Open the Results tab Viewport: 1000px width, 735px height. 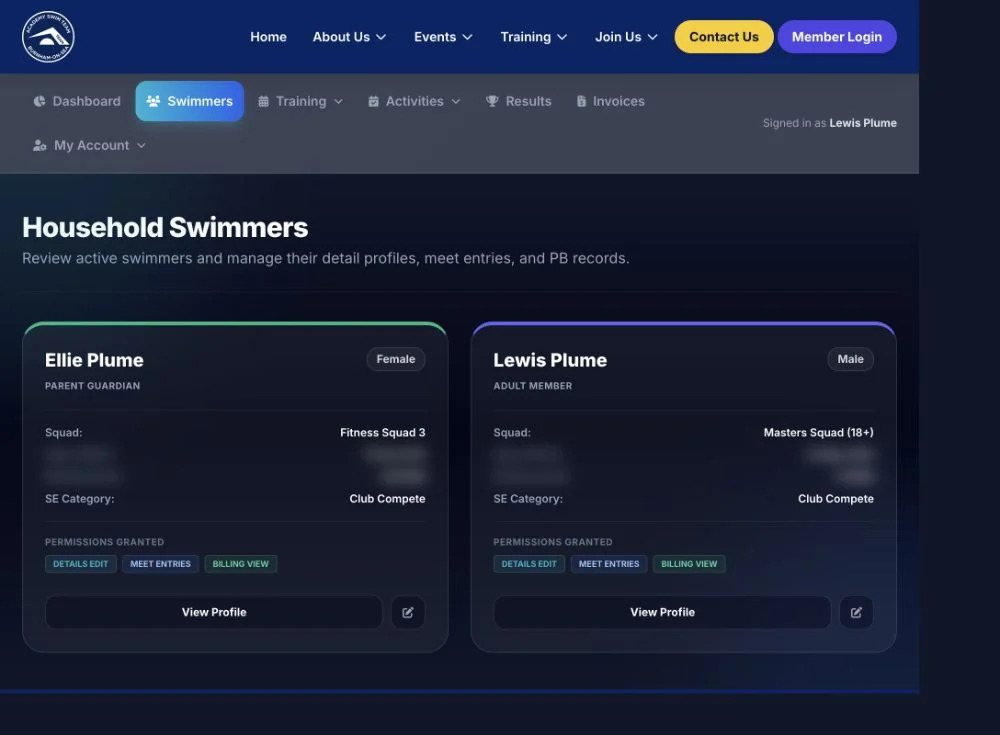pyautogui.click(x=518, y=101)
